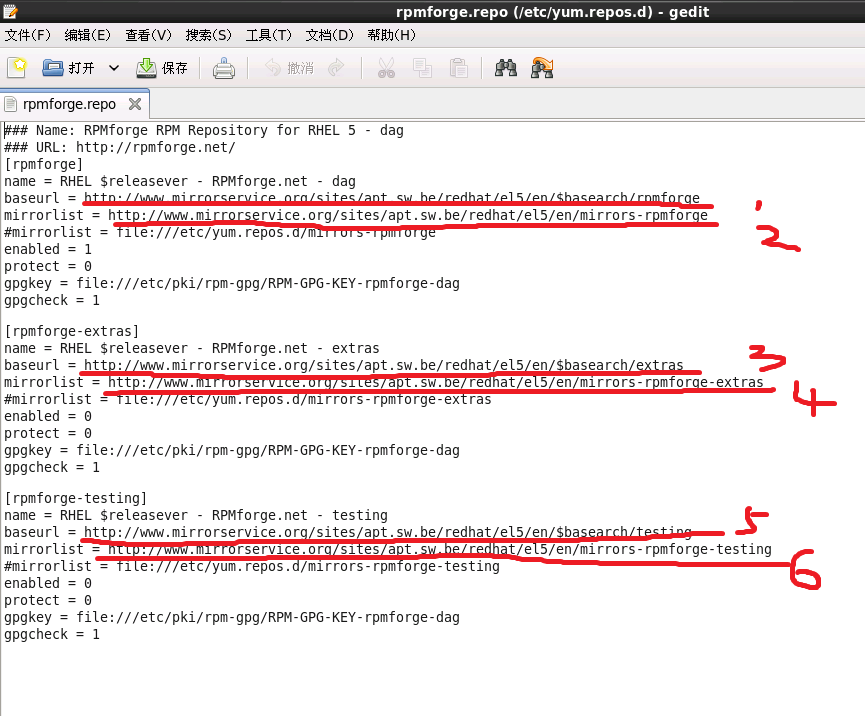Viewport: 865px width, 716px height.
Task: Open the 搜索(S) menu
Action: [x=209, y=35]
